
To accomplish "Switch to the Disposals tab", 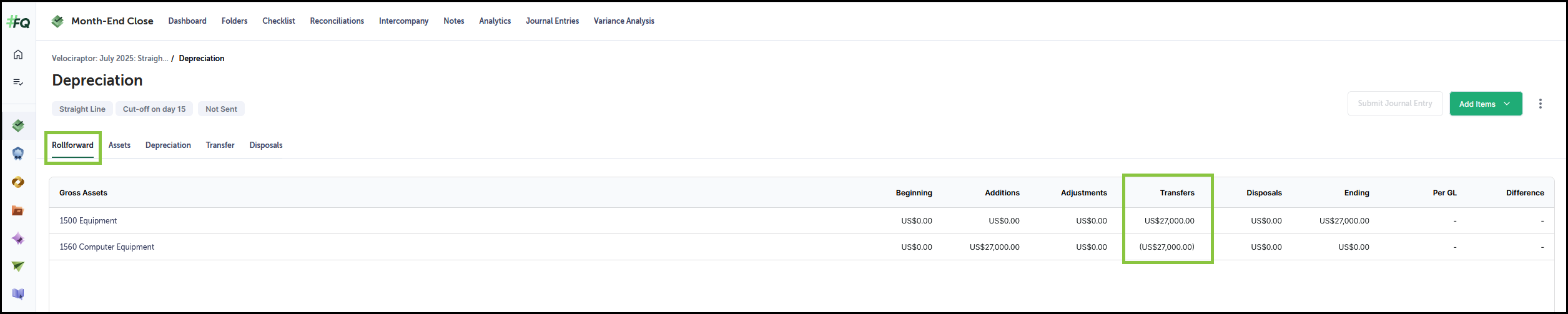I will pos(266,145).
